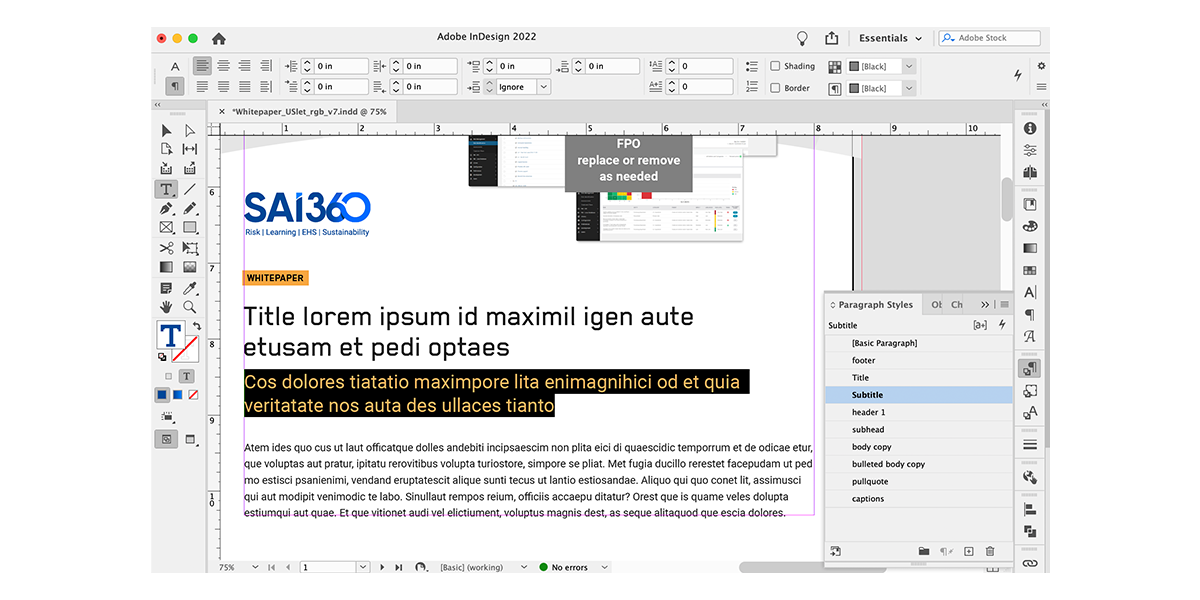Click the Home icon in title bar
Viewport: 1200px width, 600px height.
pos(219,38)
